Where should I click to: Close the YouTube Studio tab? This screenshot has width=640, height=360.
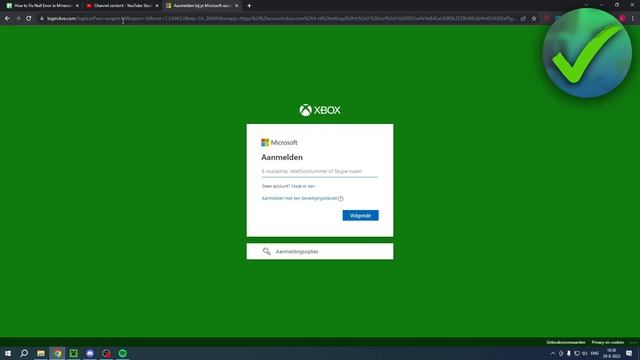tap(157, 6)
